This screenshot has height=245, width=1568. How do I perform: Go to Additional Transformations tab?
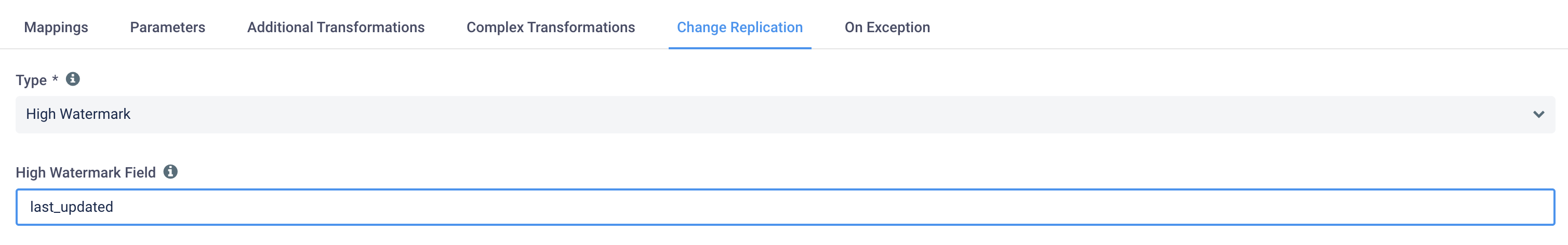click(336, 28)
